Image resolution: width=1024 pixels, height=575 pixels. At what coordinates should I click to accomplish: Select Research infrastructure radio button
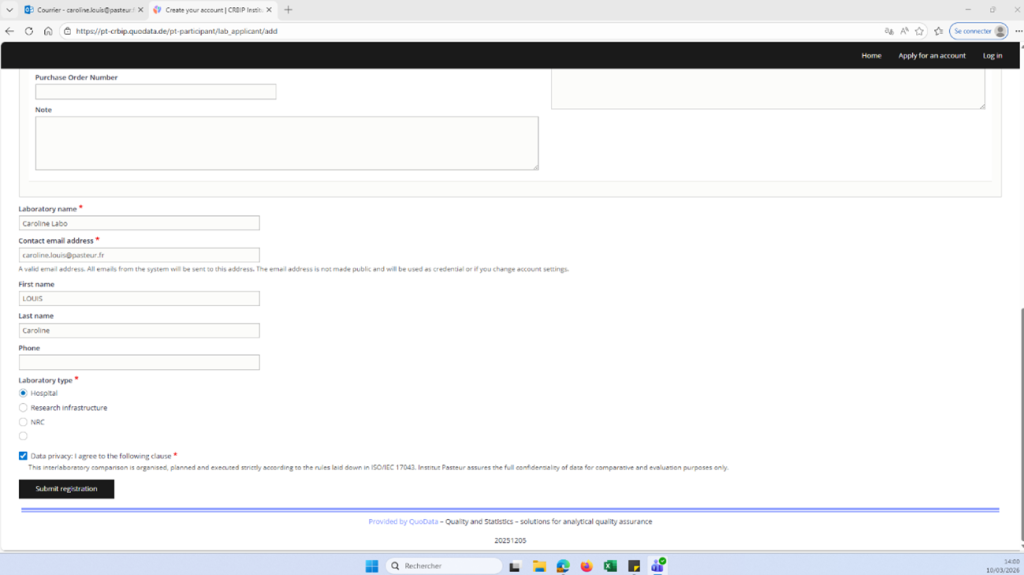tap(23, 407)
